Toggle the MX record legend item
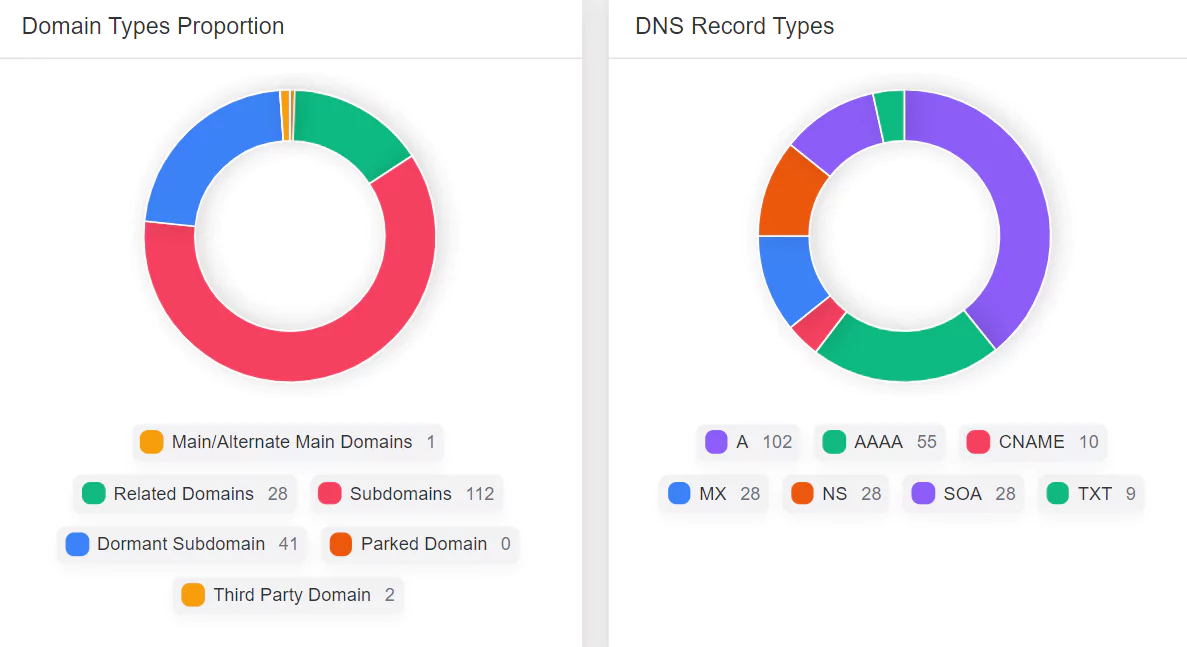The height and width of the screenshot is (647, 1187). coord(713,493)
